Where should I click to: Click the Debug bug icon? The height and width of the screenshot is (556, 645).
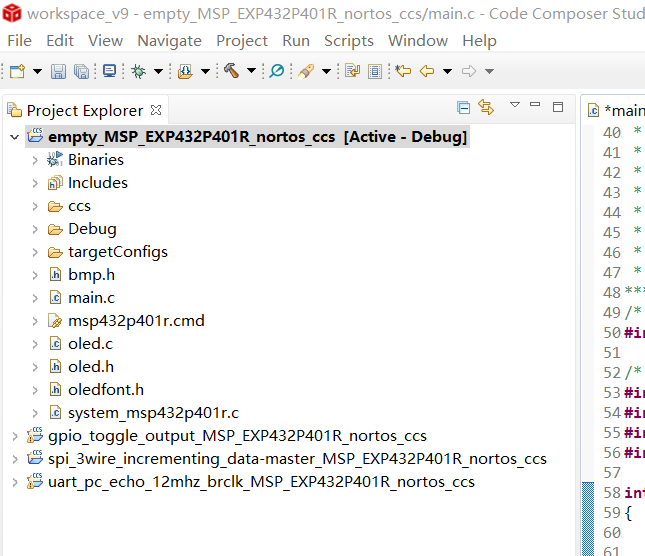(139, 71)
